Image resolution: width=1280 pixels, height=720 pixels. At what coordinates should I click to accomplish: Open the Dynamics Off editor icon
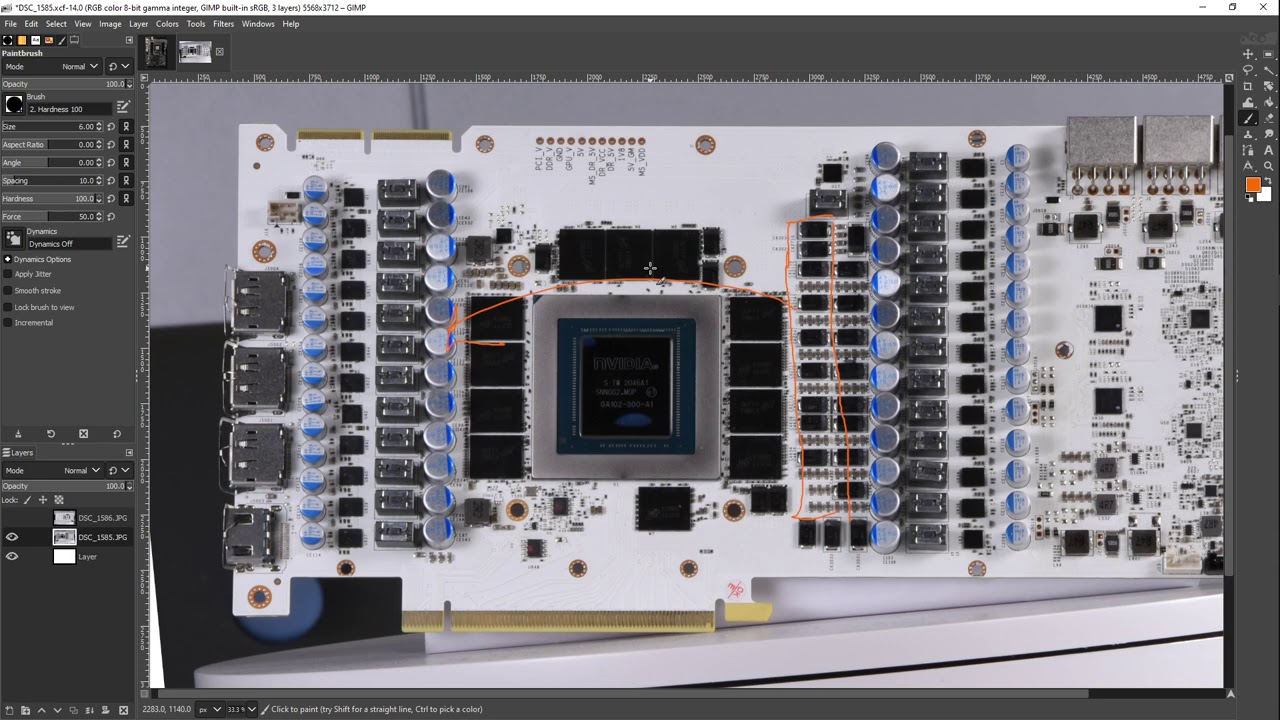tap(123, 241)
